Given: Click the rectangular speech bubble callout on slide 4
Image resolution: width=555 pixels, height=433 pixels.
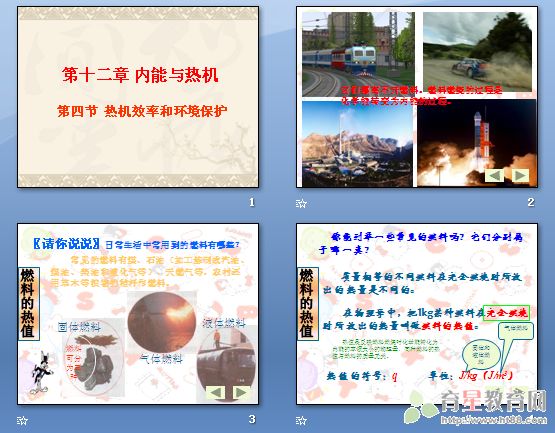Looking at the screenshot, I should [516, 331].
